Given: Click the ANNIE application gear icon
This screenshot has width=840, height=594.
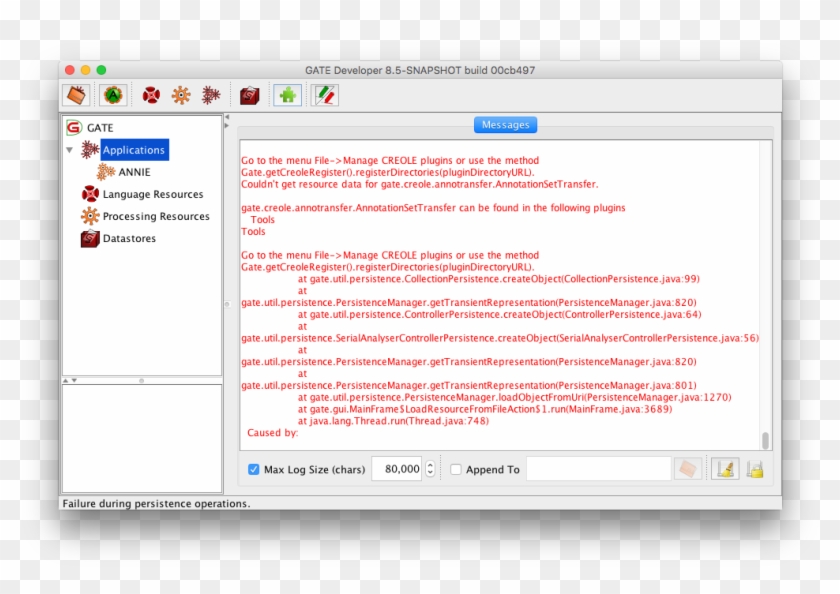Looking at the screenshot, I should pyautogui.click(x=106, y=172).
